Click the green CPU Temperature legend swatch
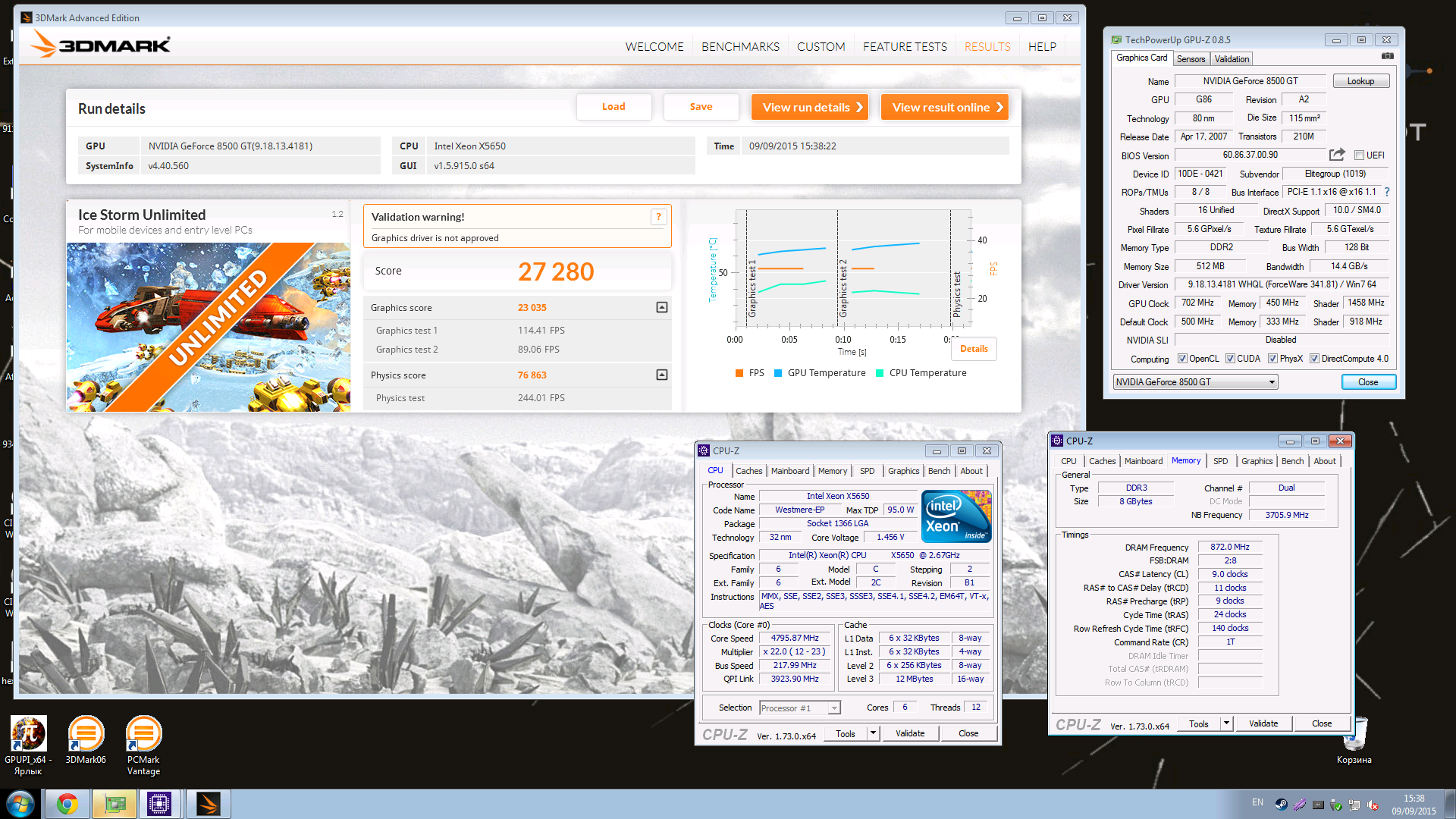Viewport: 1456px width, 819px height. 880,373
